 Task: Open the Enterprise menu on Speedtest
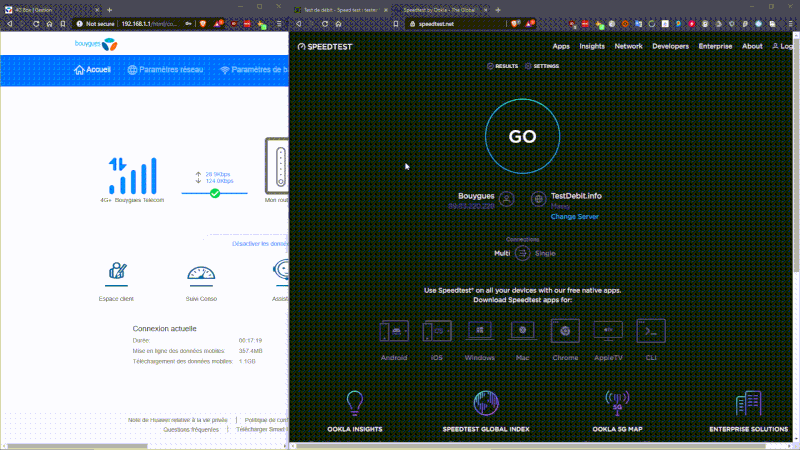click(715, 46)
